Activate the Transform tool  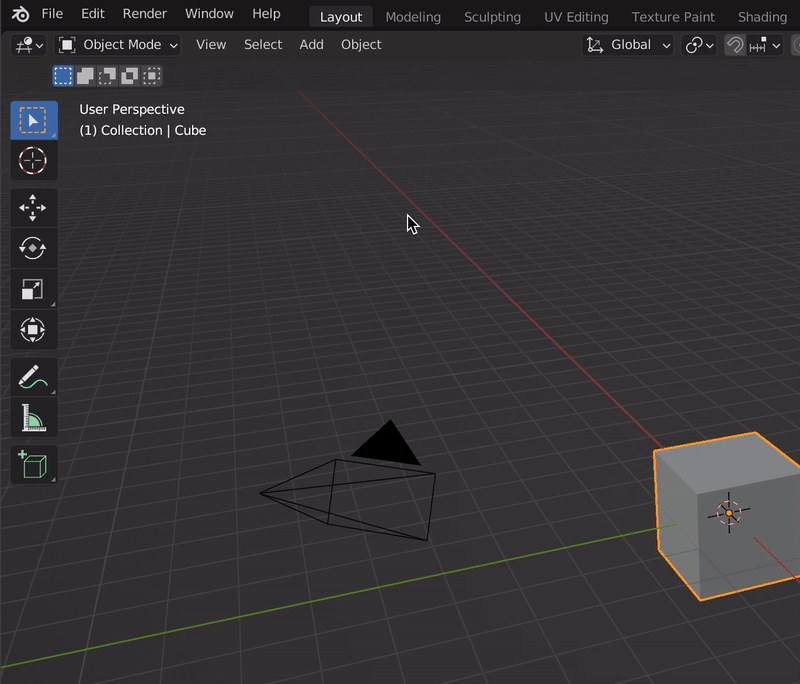33,330
